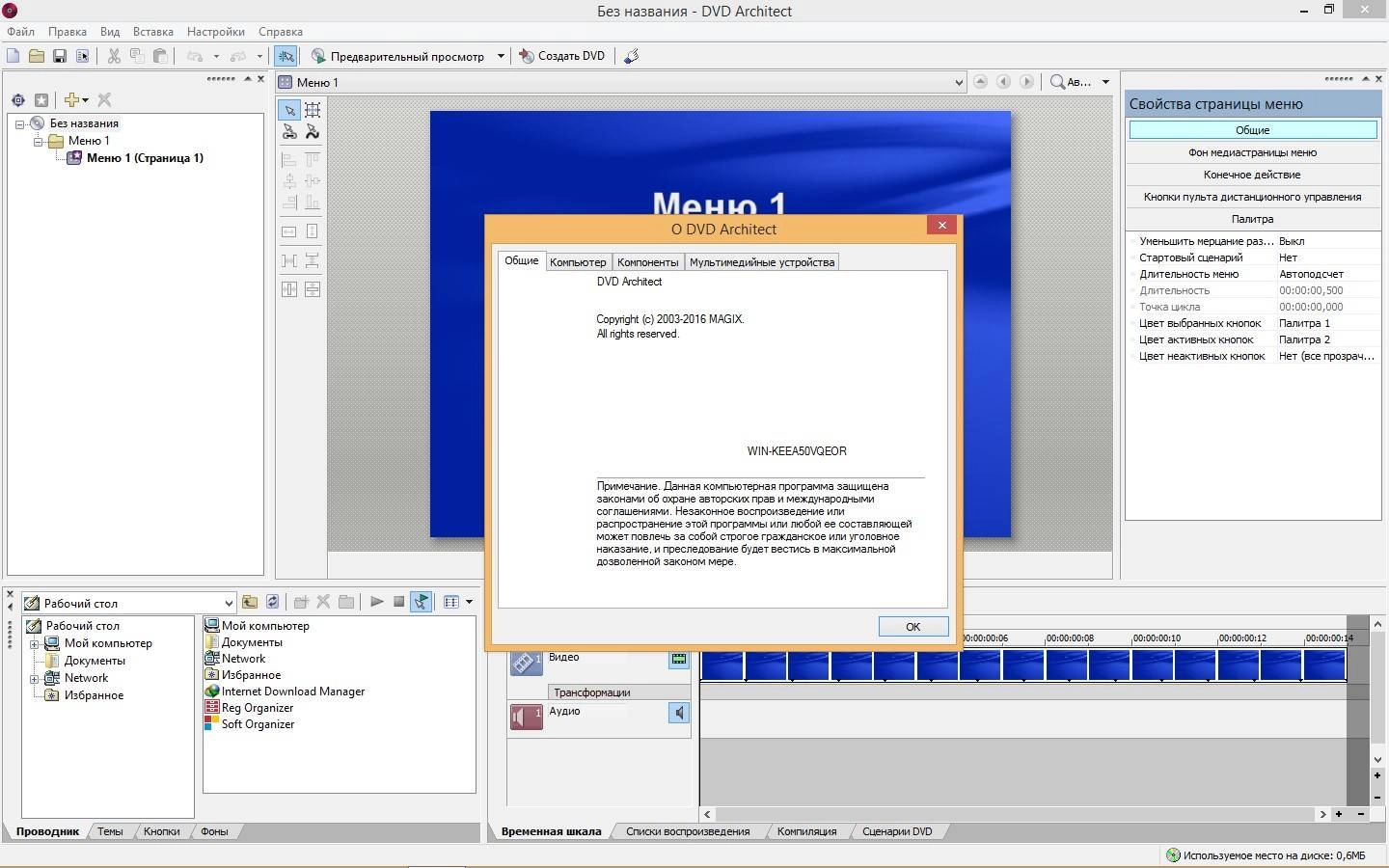Click the Create DVD button
Screen dimensions: 1389x868
coord(562,56)
